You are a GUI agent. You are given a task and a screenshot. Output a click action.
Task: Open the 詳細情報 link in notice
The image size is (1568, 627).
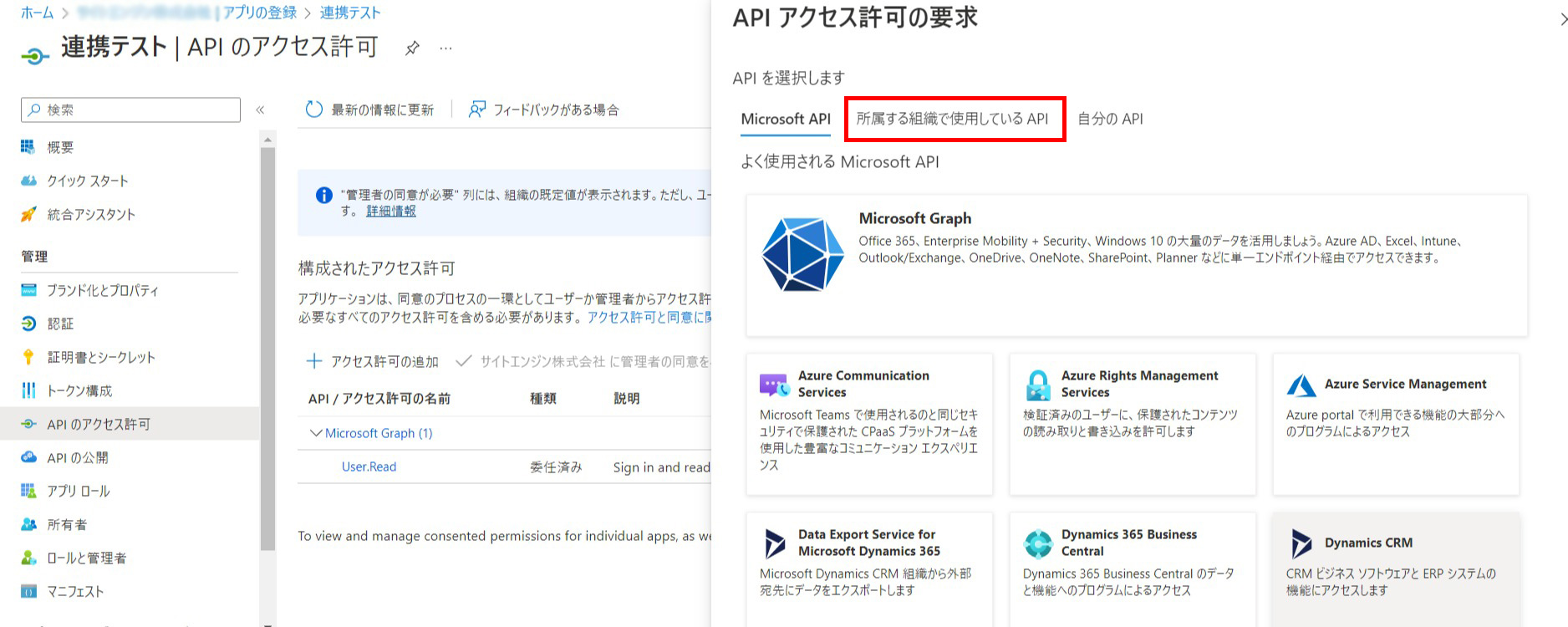tap(391, 211)
